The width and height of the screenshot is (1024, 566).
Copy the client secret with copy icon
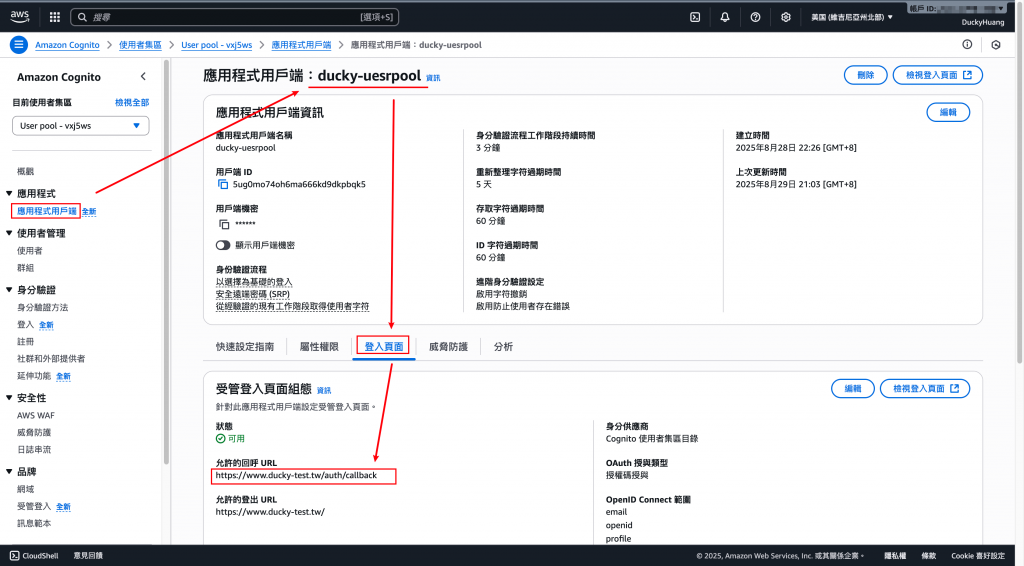224,224
